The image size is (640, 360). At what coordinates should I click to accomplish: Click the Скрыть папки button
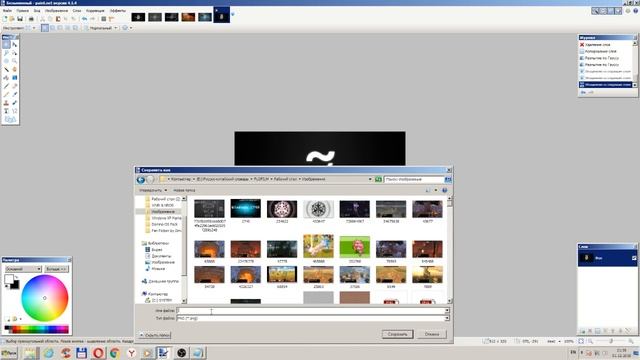(155, 335)
